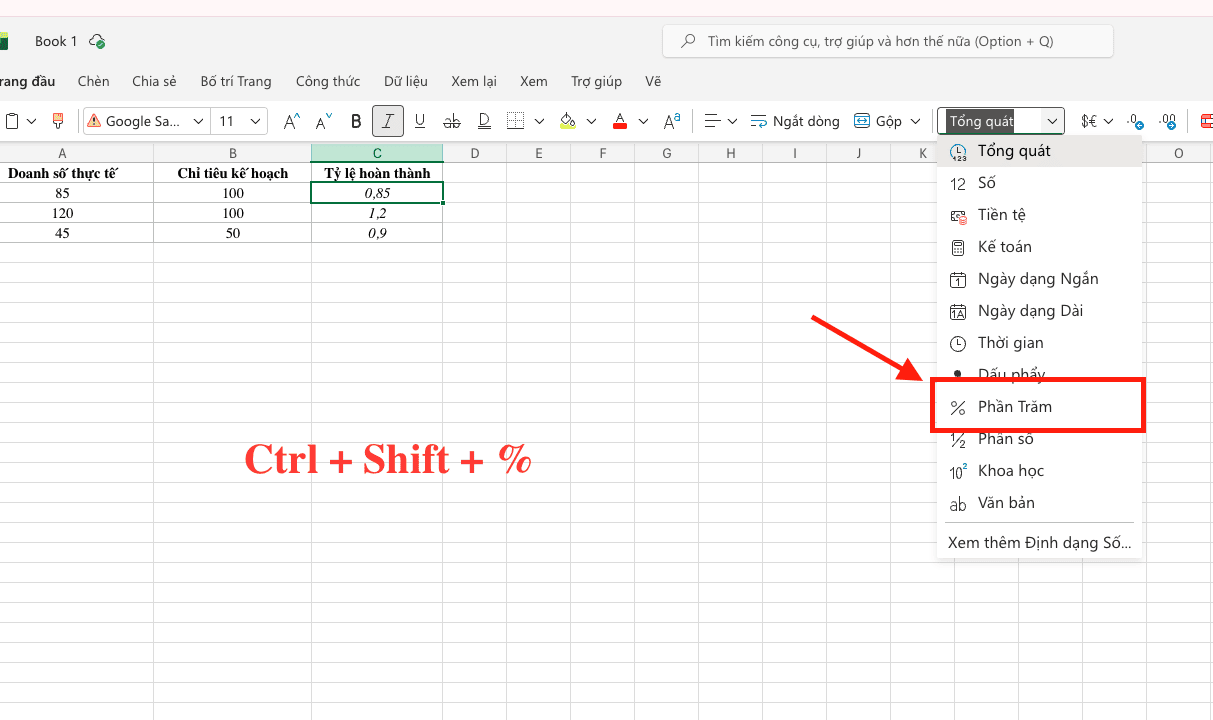Open the Vẽ tab
The width and height of the screenshot is (1213, 720).
[x=653, y=81]
